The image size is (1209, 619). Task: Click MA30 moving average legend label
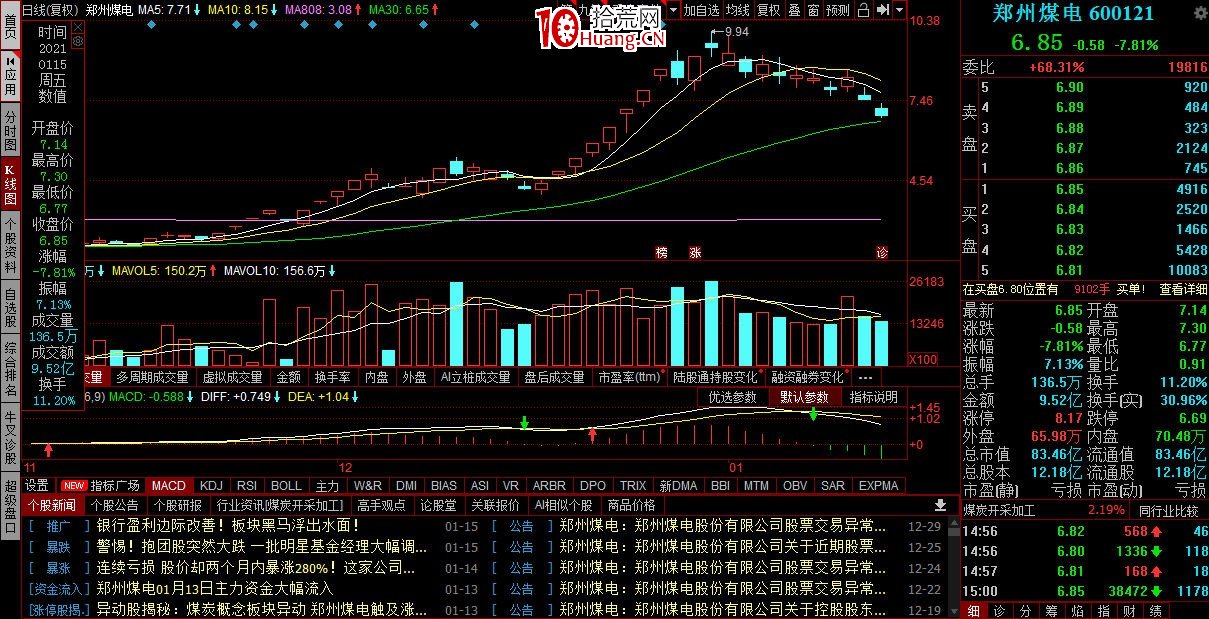pyautogui.click(x=398, y=10)
